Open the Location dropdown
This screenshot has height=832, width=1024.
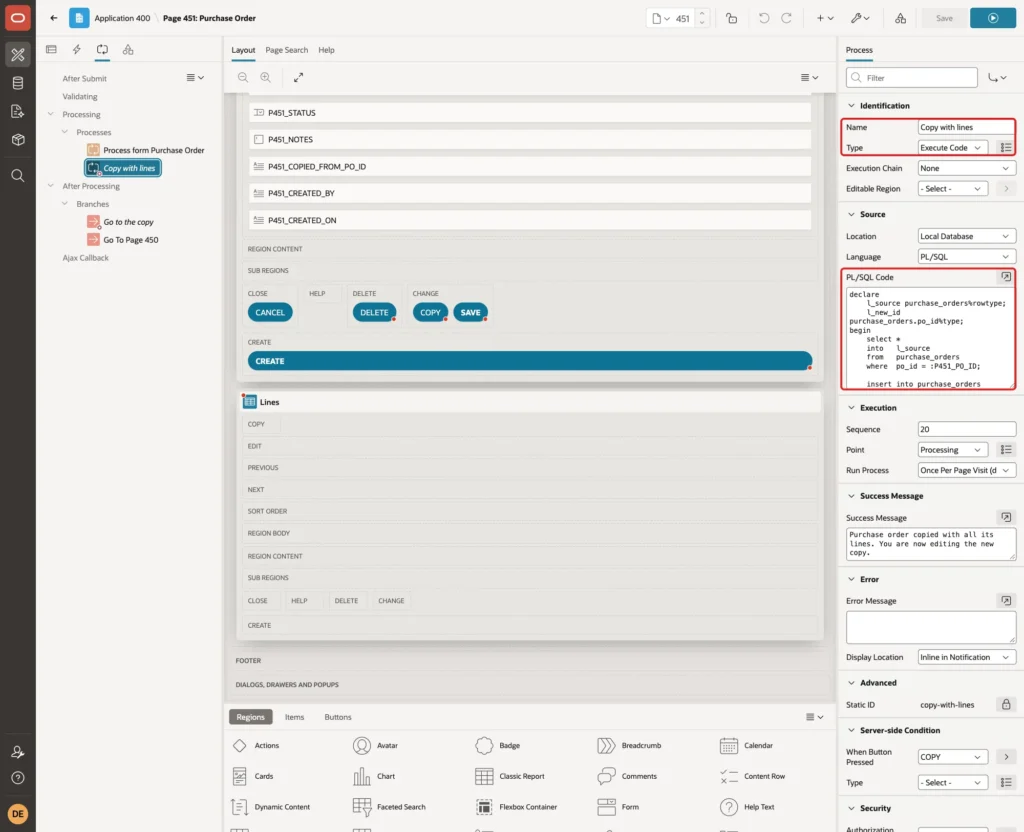[x=966, y=236]
